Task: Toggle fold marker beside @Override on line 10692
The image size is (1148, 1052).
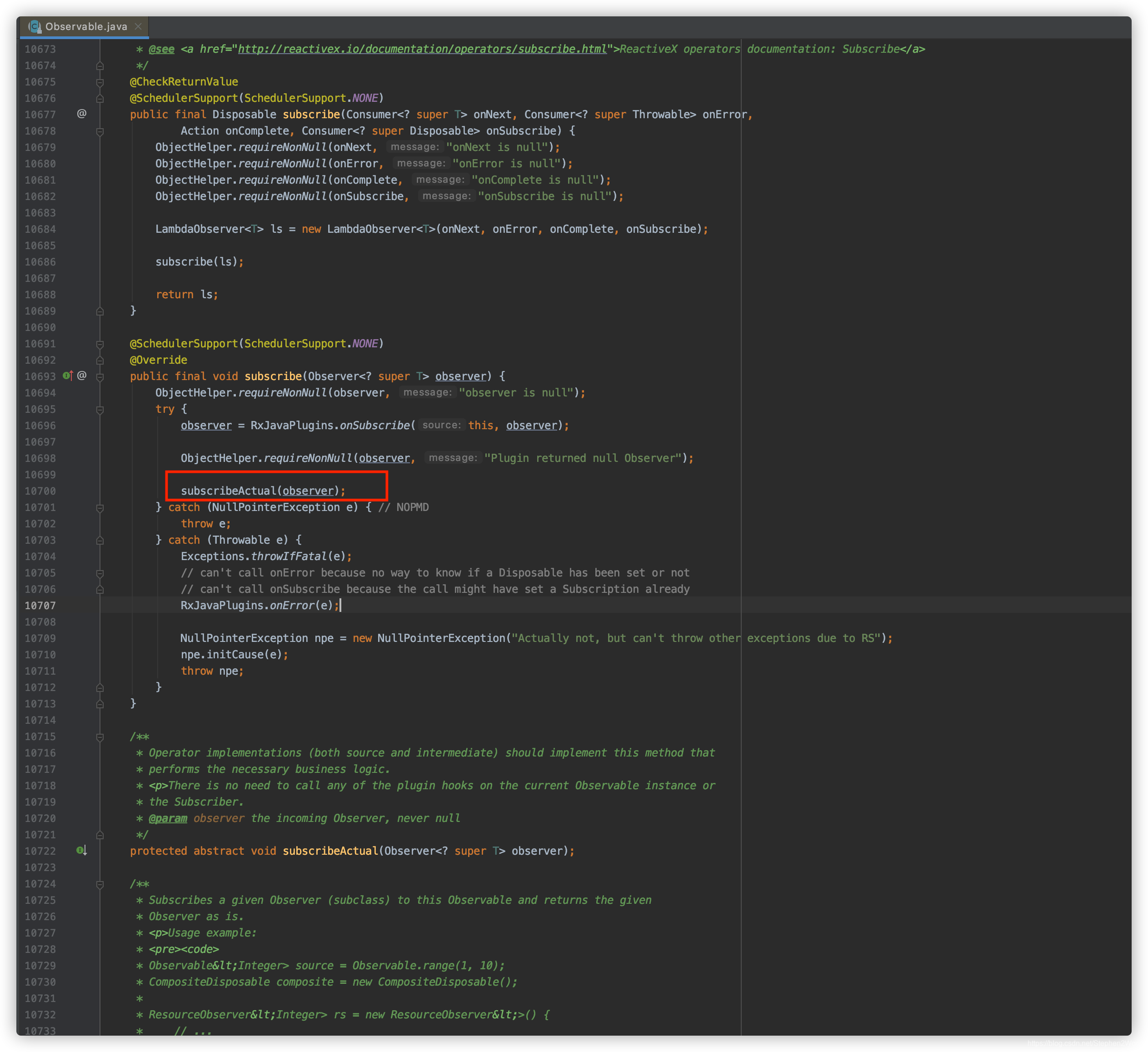Action: click(x=100, y=360)
